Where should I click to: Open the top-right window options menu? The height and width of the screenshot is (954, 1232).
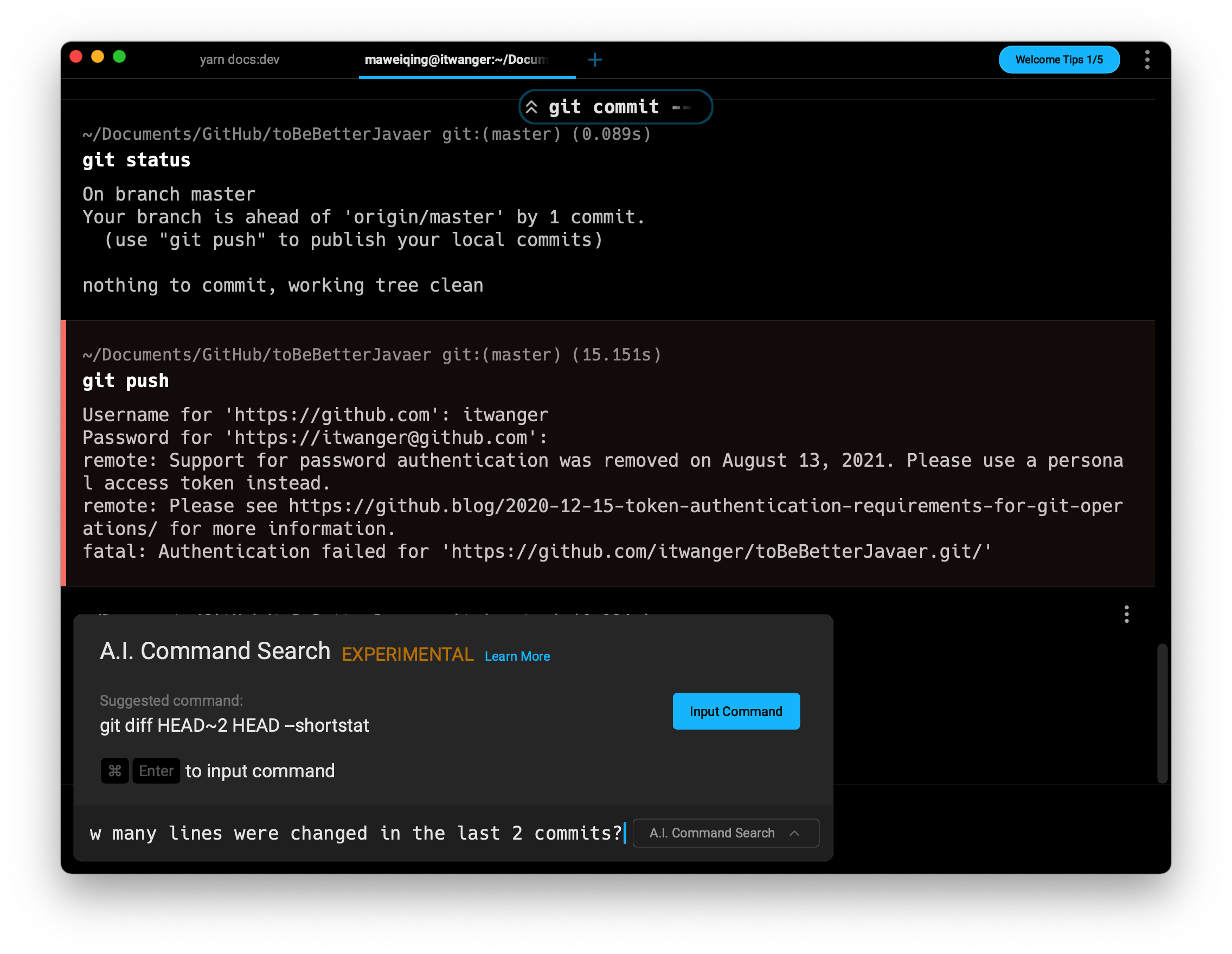pyautogui.click(x=1147, y=59)
